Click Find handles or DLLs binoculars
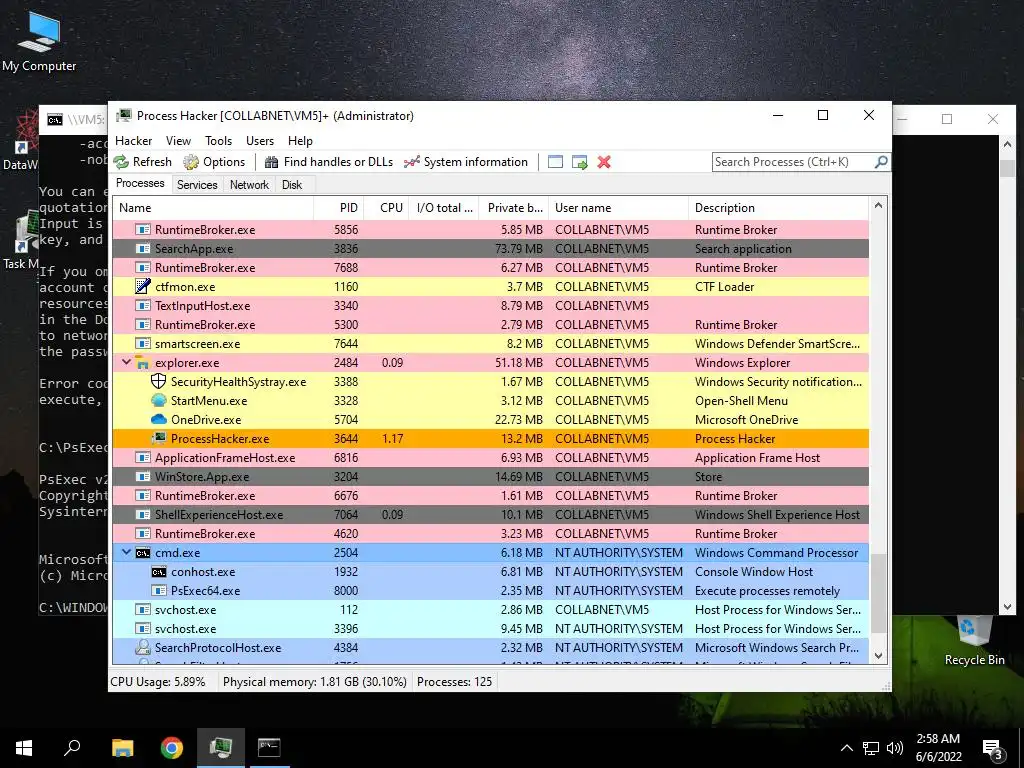The width and height of the screenshot is (1024, 768). 271,162
